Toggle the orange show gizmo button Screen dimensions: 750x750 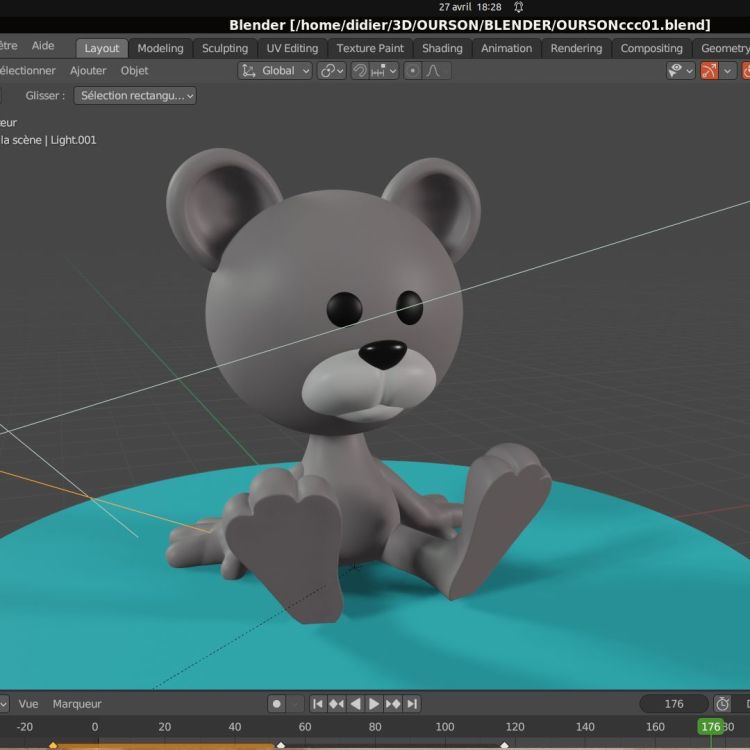click(709, 71)
